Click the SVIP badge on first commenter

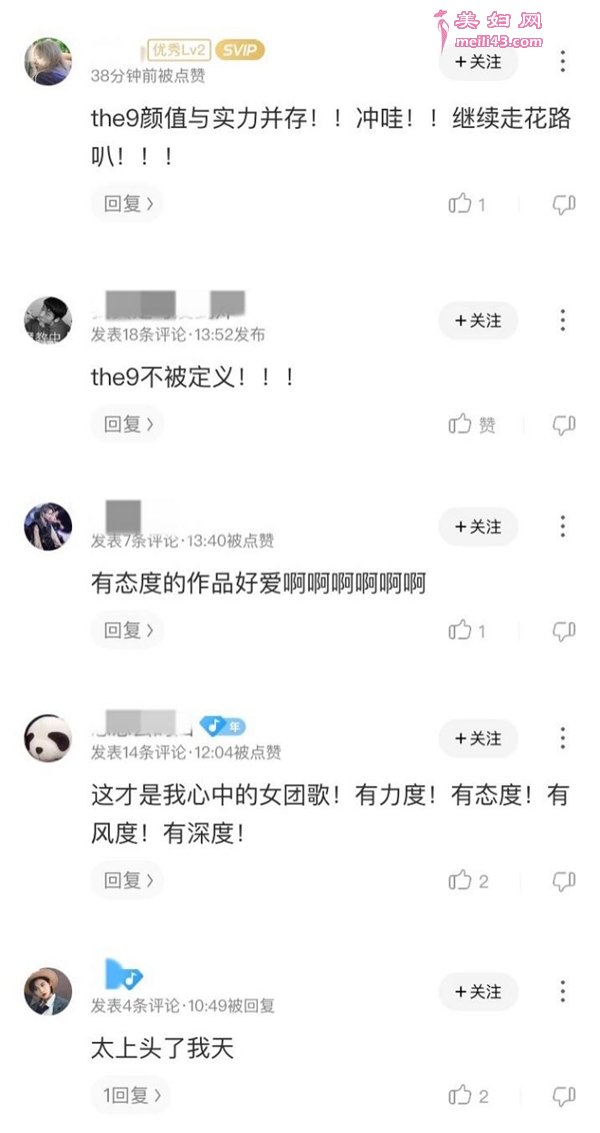click(241, 50)
